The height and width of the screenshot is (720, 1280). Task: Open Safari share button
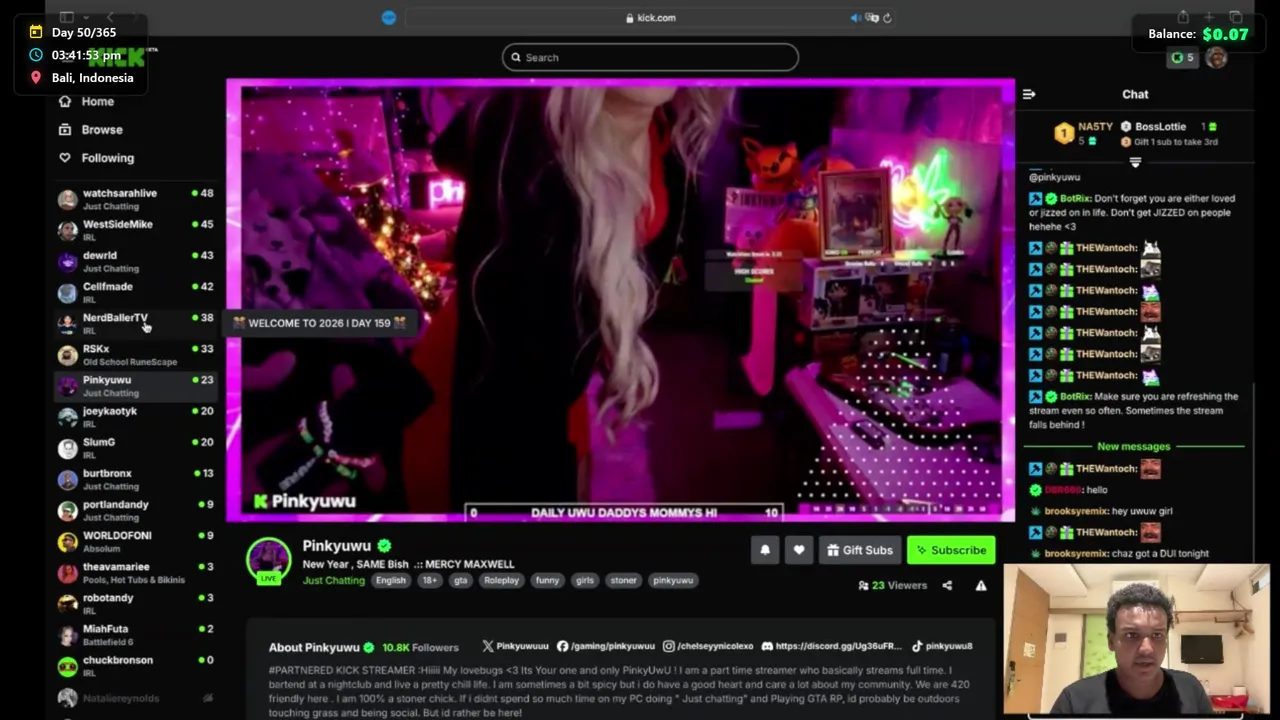[x=1183, y=17]
